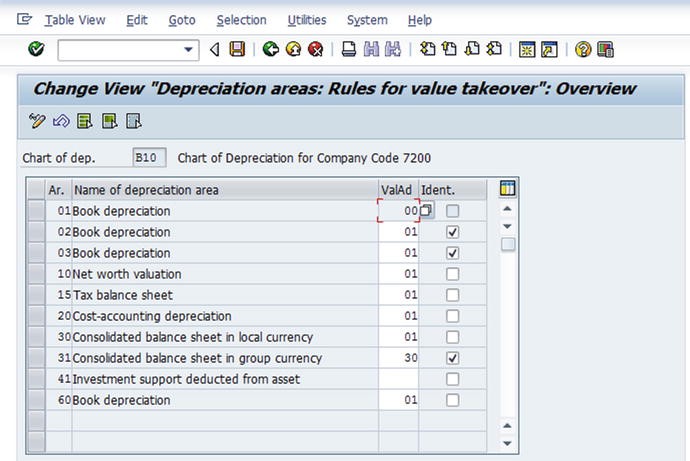Click the Undo change icon
The width and height of the screenshot is (690, 461).
coord(61,121)
